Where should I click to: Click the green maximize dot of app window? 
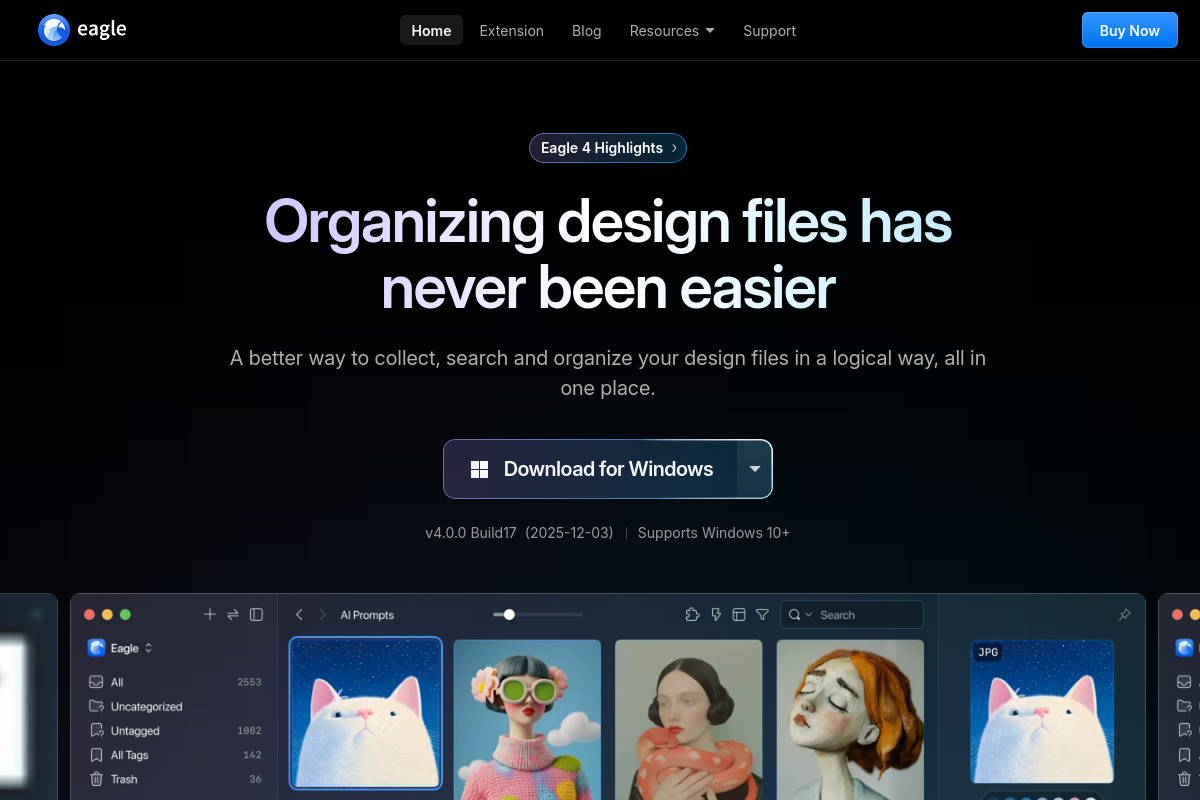click(x=125, y=614)
